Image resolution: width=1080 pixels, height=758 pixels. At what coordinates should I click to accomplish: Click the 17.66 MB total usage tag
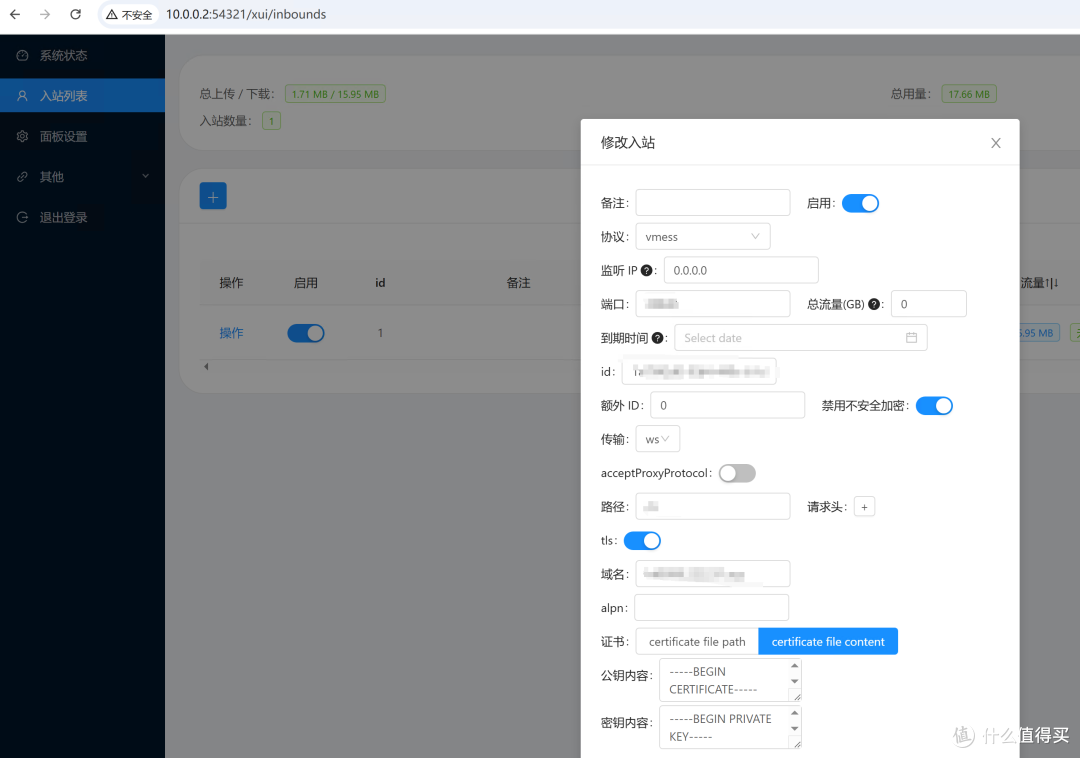pos(969,94)
